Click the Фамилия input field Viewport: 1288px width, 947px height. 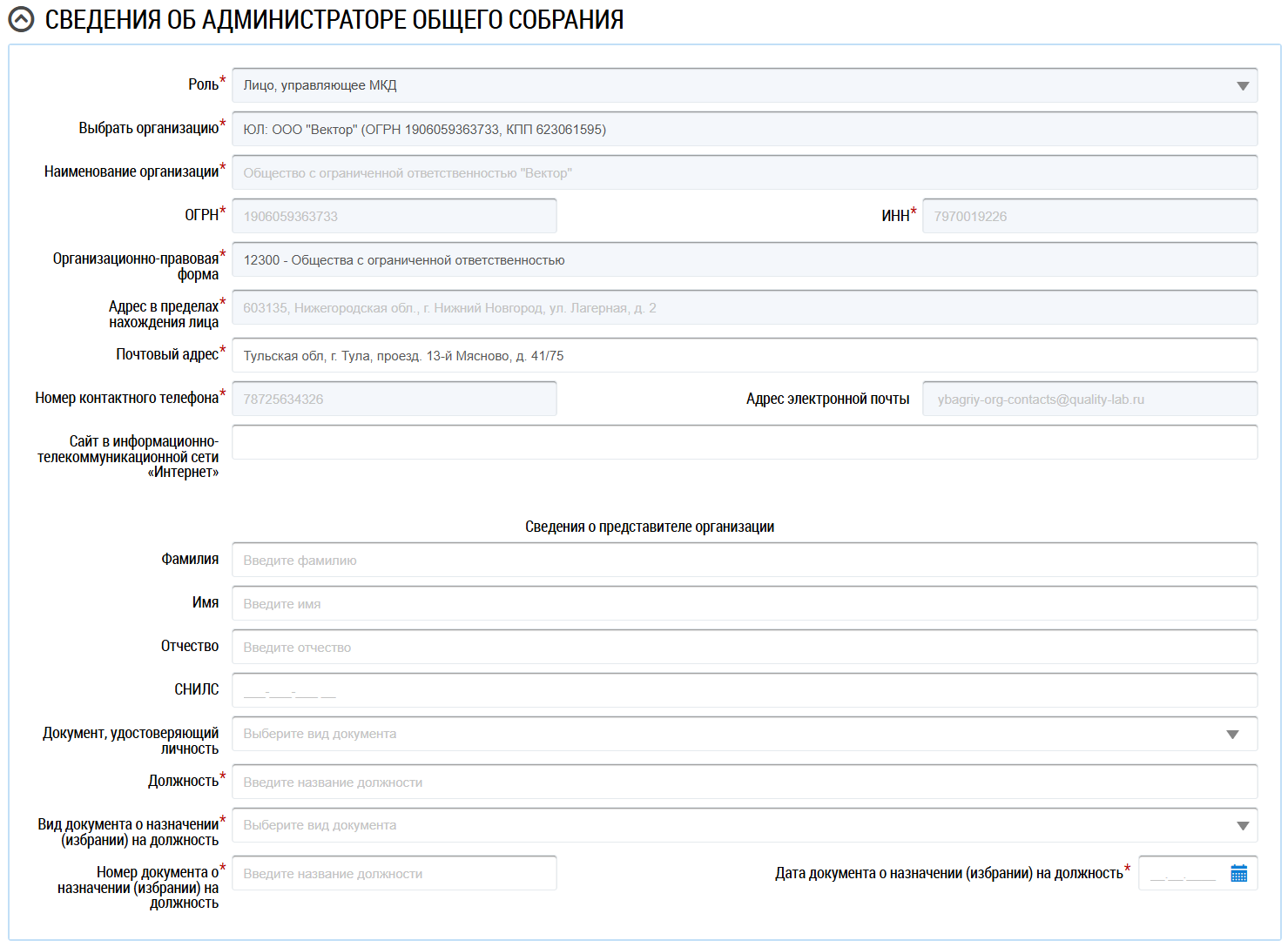[x=744, y=560]
